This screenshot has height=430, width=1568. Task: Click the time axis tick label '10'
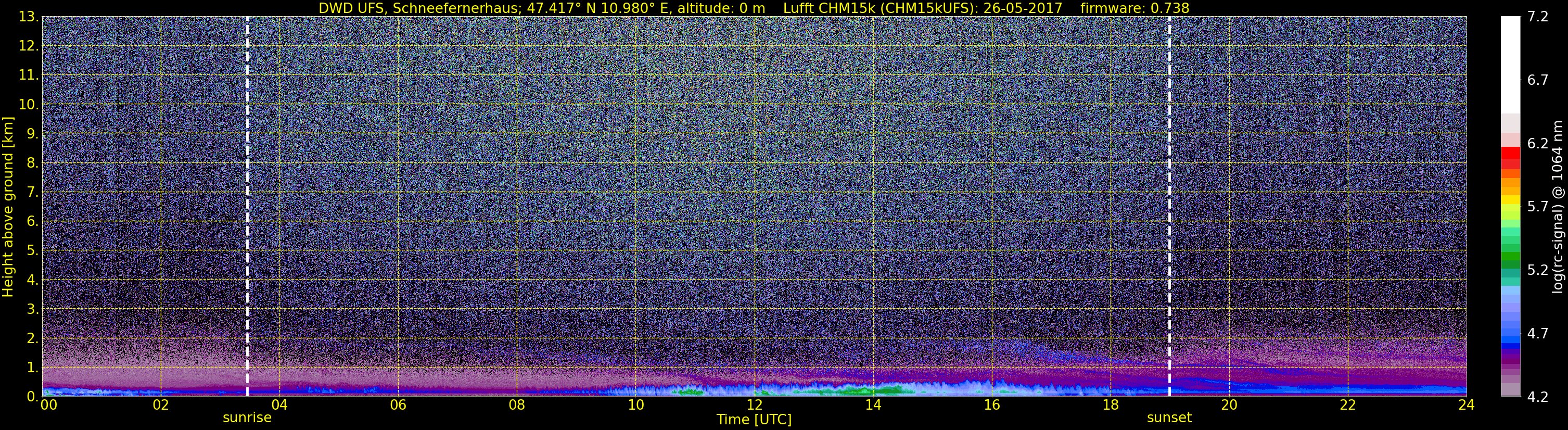pyautogui.click(x=635, y=405)
